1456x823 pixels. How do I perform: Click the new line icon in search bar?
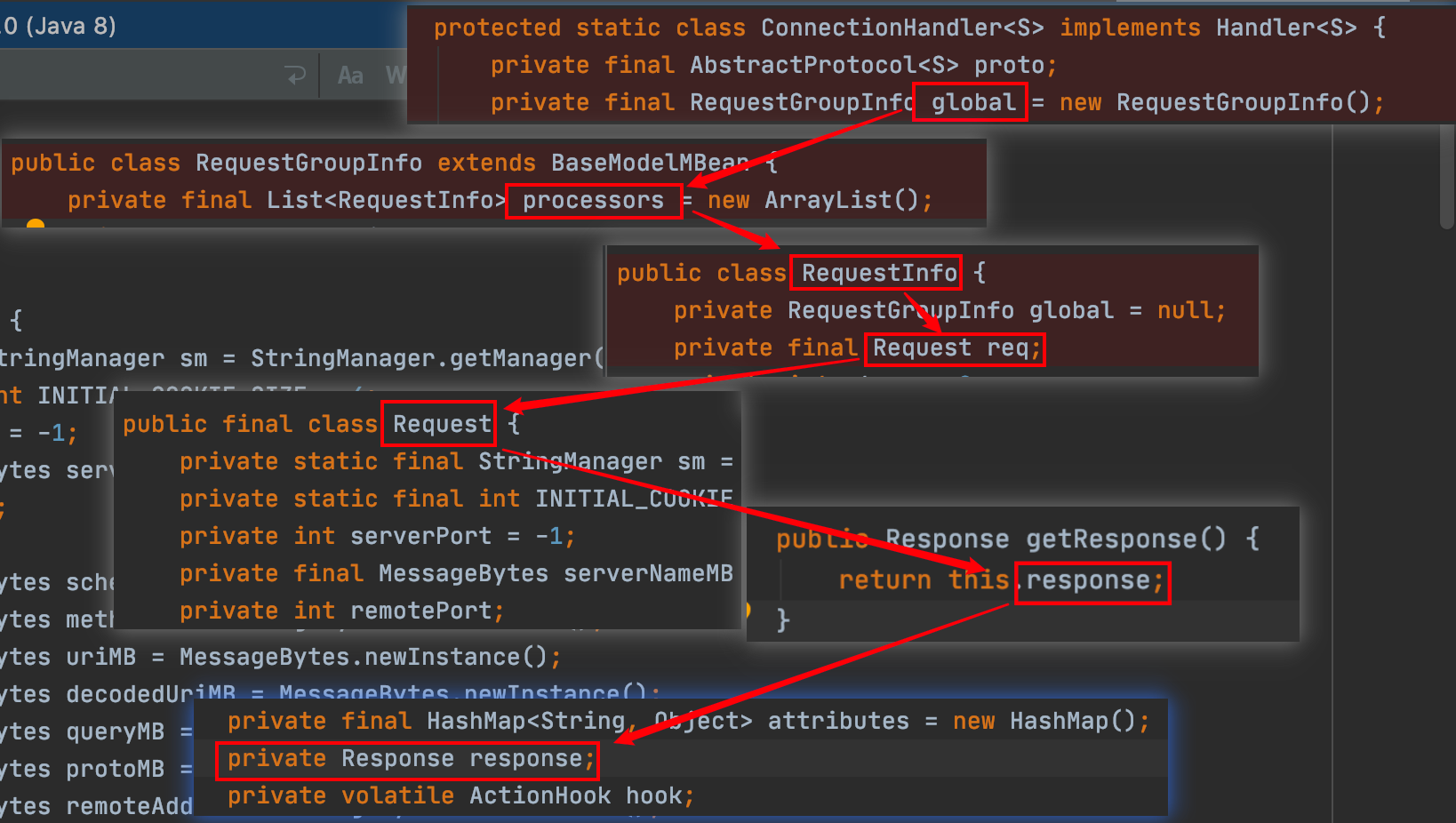296,76
